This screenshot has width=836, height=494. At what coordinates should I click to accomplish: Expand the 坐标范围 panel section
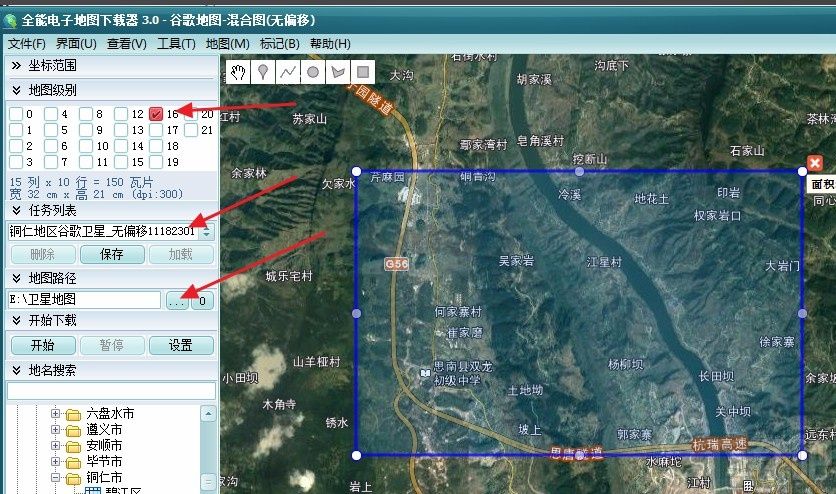pyautogui.click(x=15, y=66)
